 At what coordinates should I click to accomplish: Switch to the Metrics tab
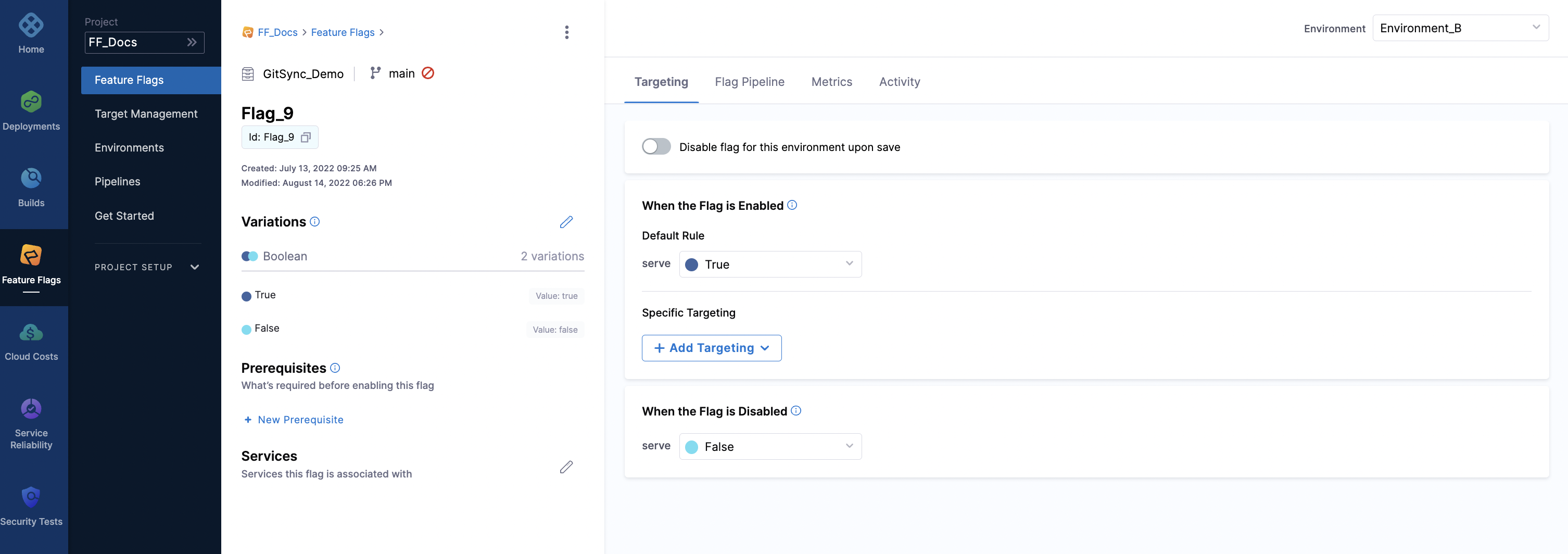click(831, 82)
